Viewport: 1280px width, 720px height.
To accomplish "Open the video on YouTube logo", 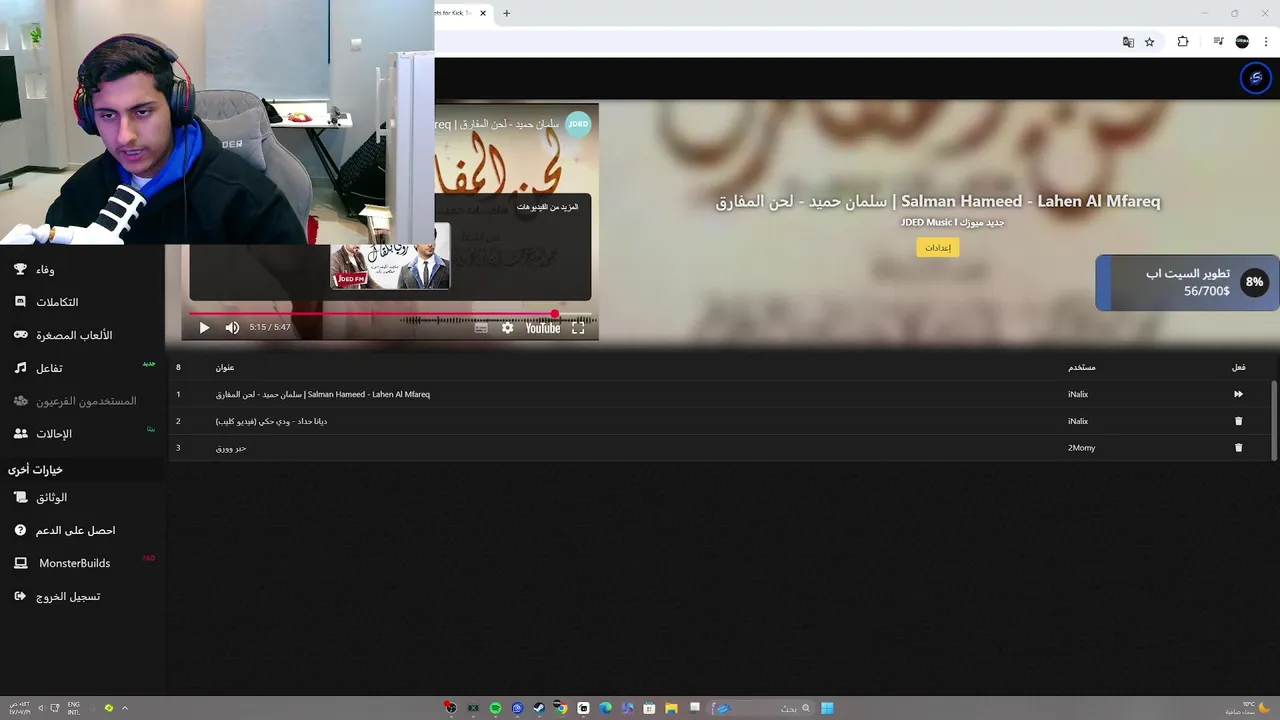I will pos(543,328).
